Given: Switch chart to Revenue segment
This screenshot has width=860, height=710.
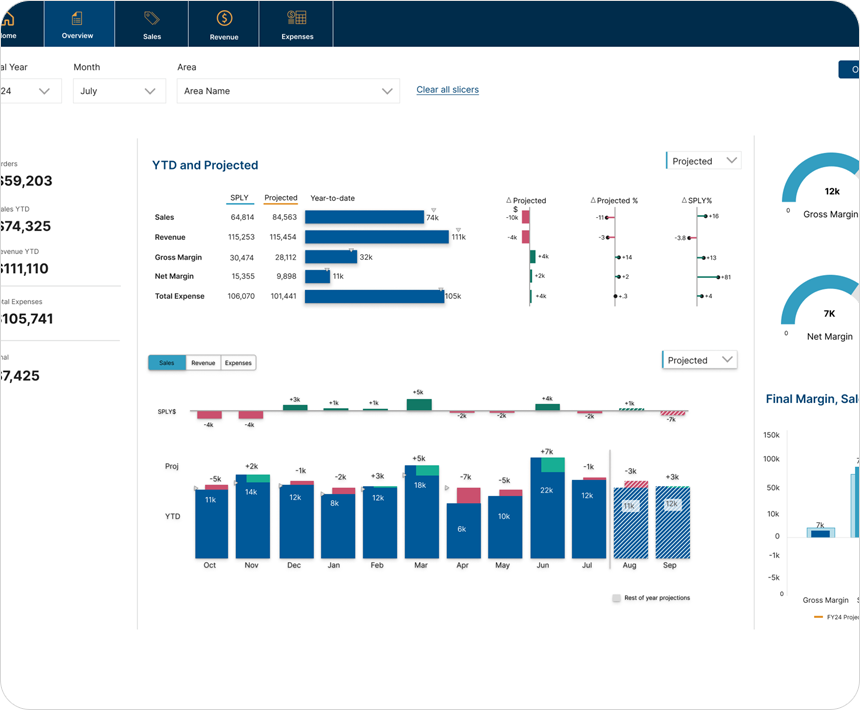Looking at the screenshot, I should (203, 363).
